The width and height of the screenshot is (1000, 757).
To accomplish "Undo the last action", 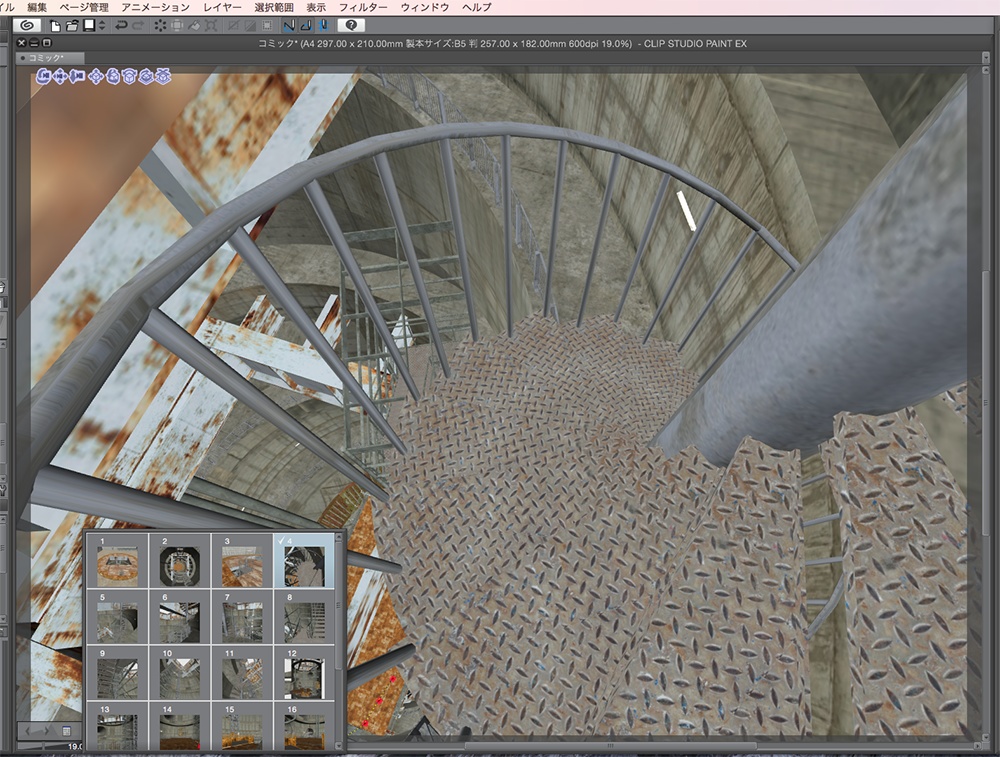I will click(x=121, y=26).
